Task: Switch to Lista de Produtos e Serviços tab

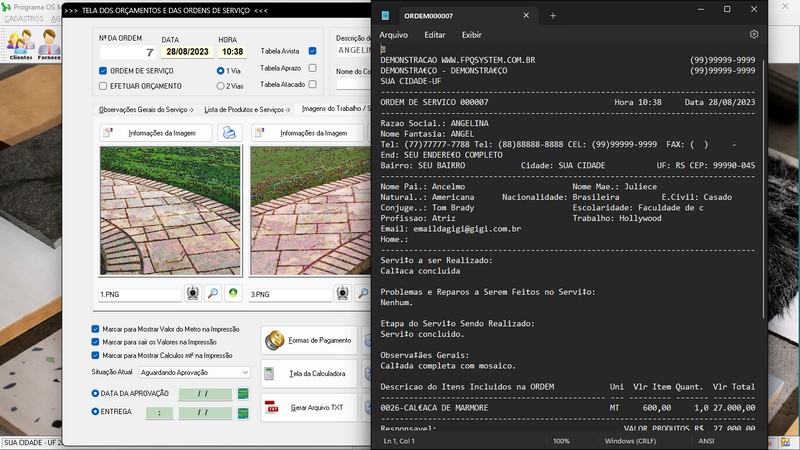Action: 246,109
